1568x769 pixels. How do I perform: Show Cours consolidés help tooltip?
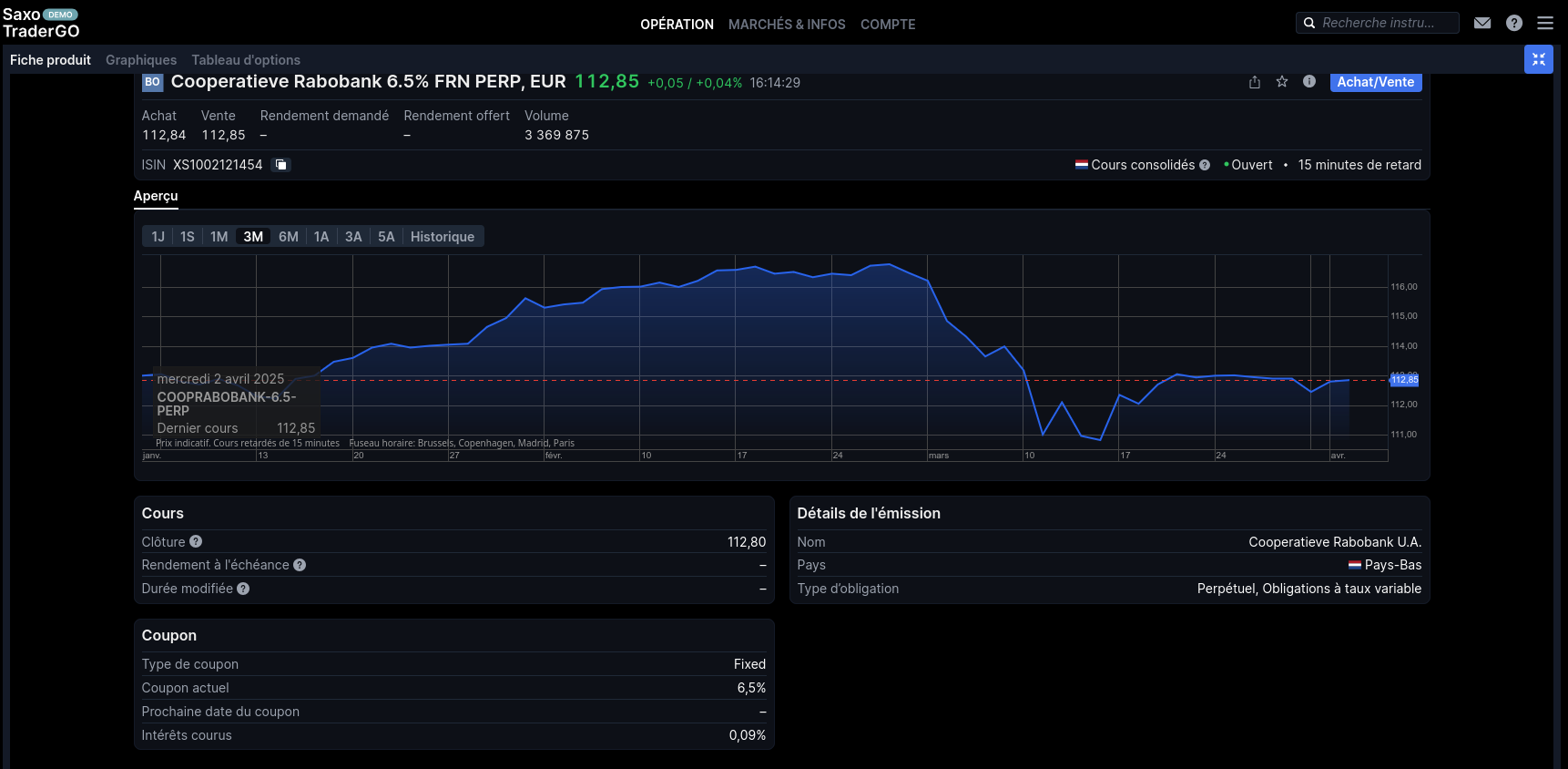pyautogui.click(x=1205, y=165)
